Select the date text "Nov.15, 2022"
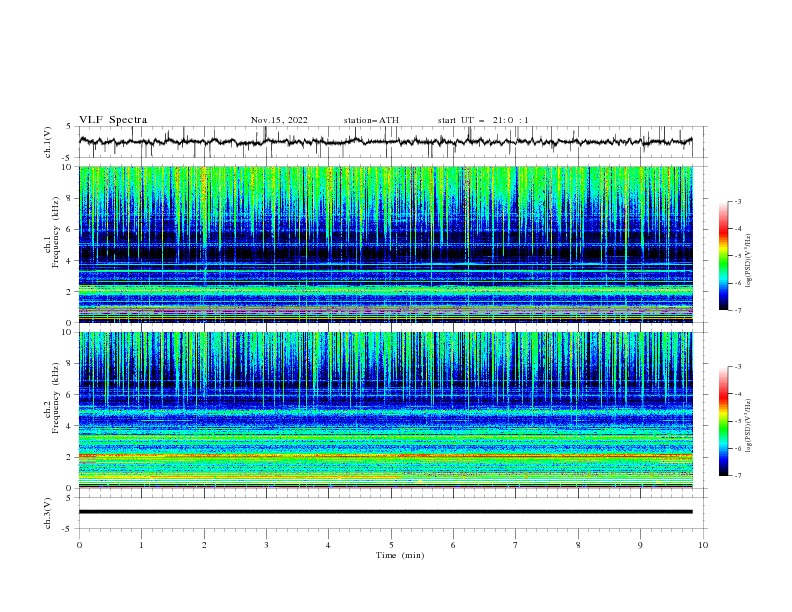Screen dimensions: 792x612 point(279,120)
